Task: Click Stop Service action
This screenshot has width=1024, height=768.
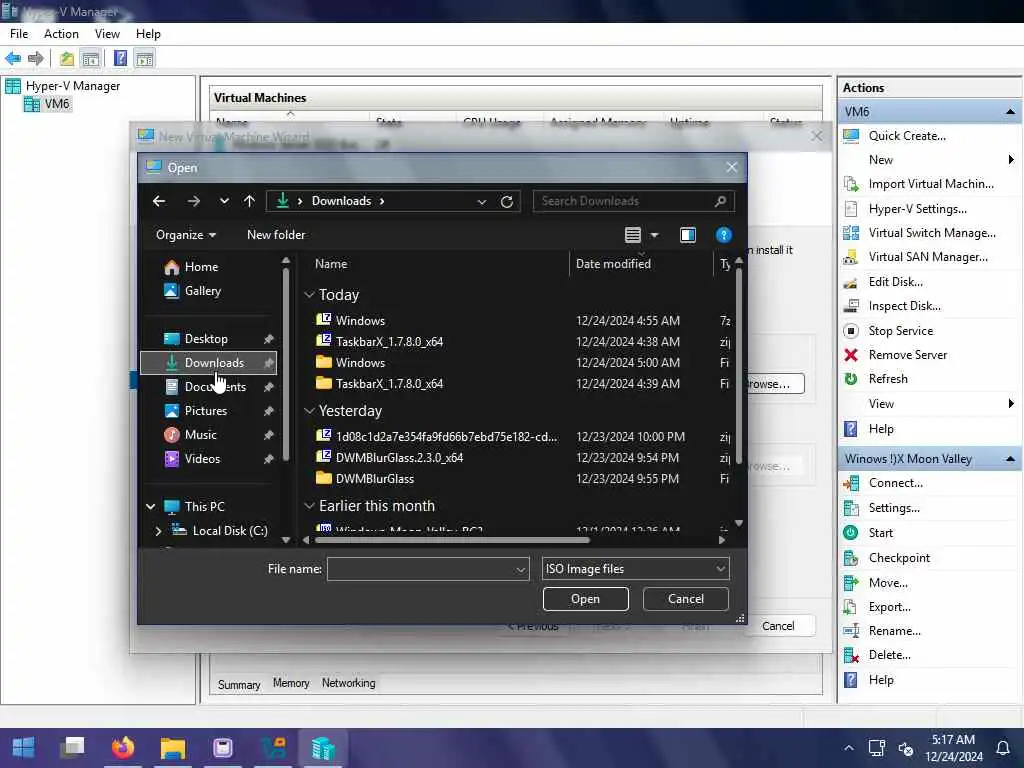Action: pyautogui.click(x=900, y=331)
